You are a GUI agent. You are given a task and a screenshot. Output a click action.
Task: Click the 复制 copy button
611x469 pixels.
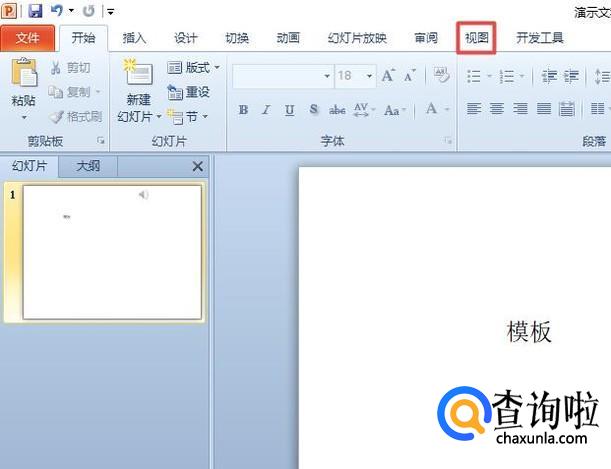74,92
